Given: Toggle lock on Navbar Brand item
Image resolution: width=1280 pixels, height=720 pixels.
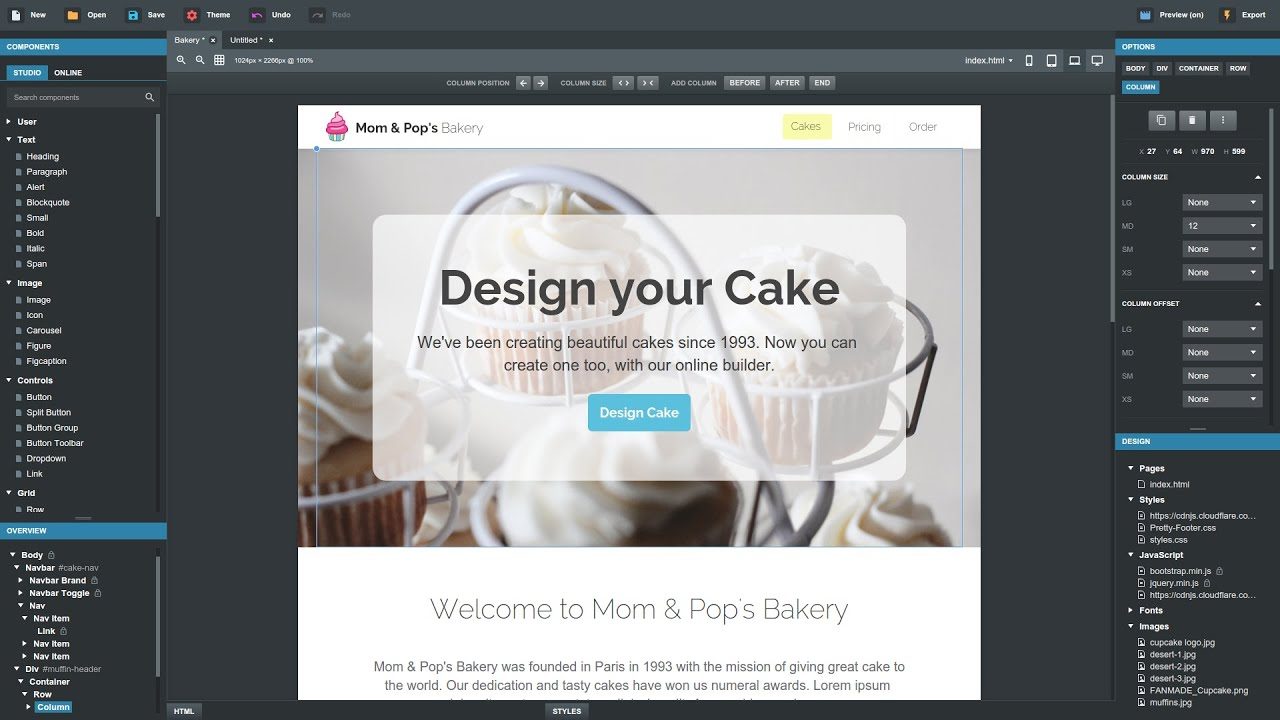Looking at the screenshot, I should coord(95,580).
